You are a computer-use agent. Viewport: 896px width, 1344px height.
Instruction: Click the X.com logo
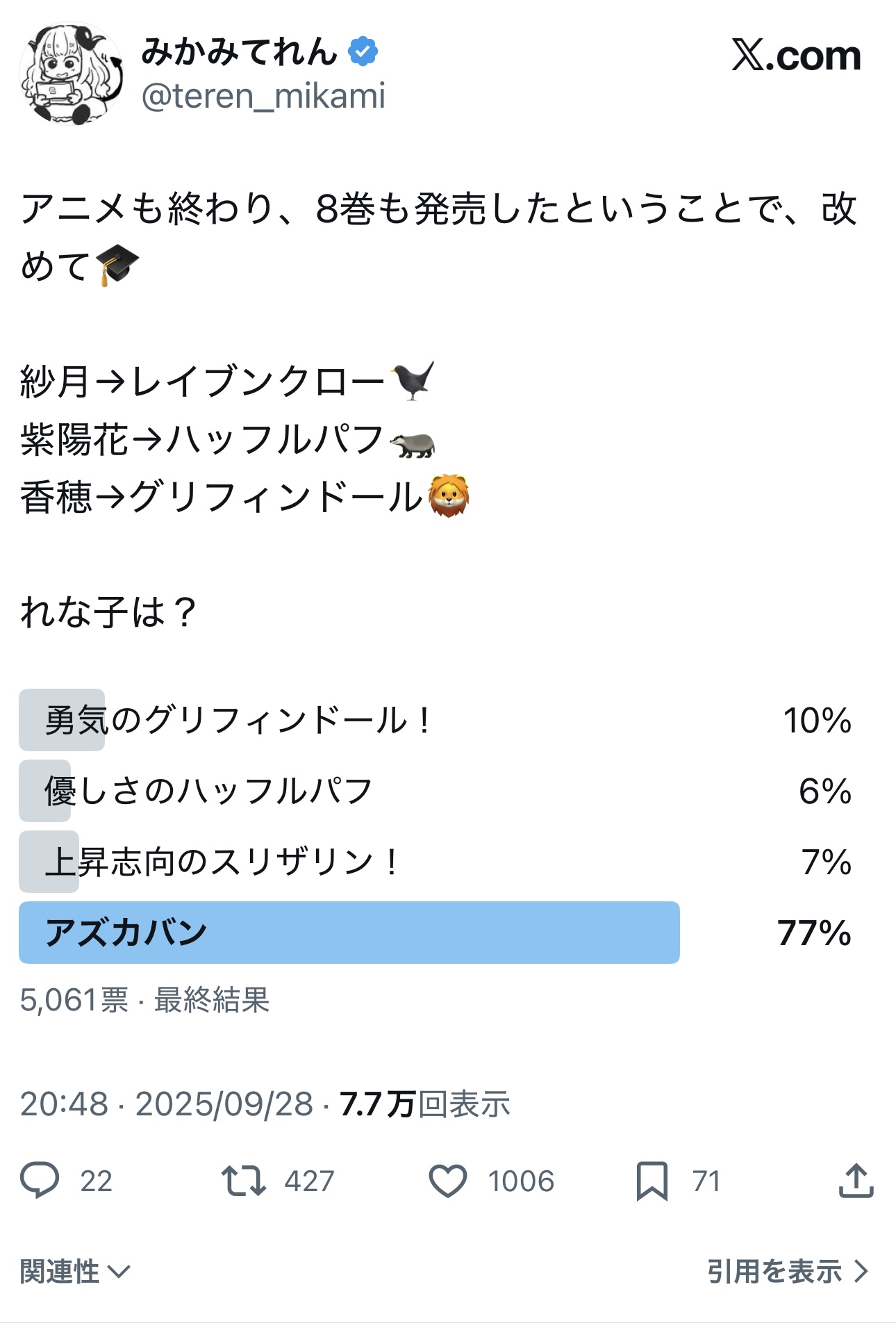point(796,56)
